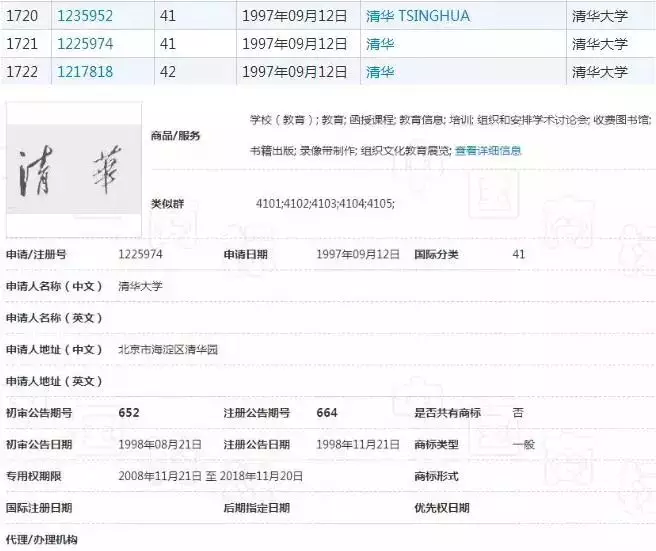Click the 优先权日期 label

click(442, 508)
